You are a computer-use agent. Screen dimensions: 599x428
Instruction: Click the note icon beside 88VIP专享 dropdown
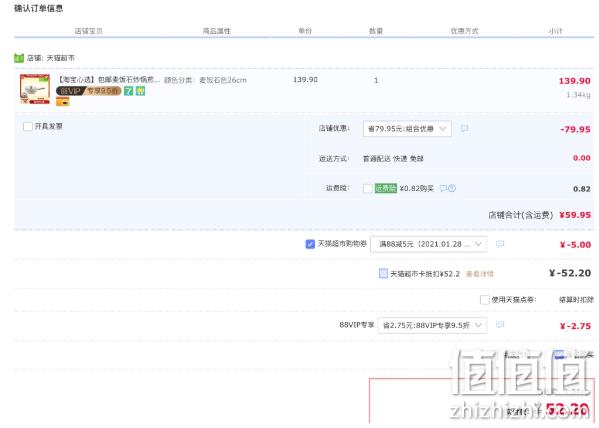500,325
